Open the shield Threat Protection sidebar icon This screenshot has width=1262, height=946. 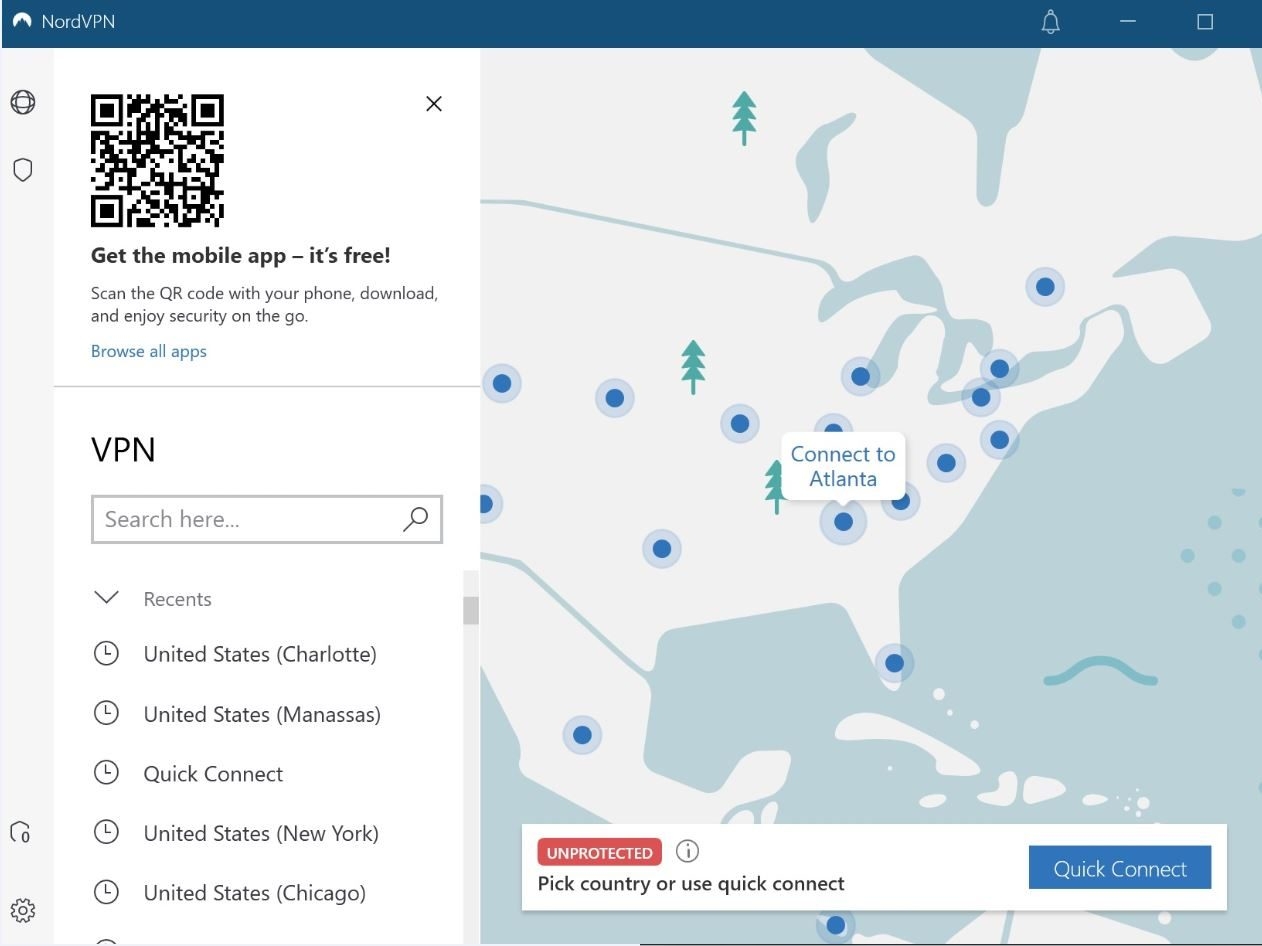point(23,170)
